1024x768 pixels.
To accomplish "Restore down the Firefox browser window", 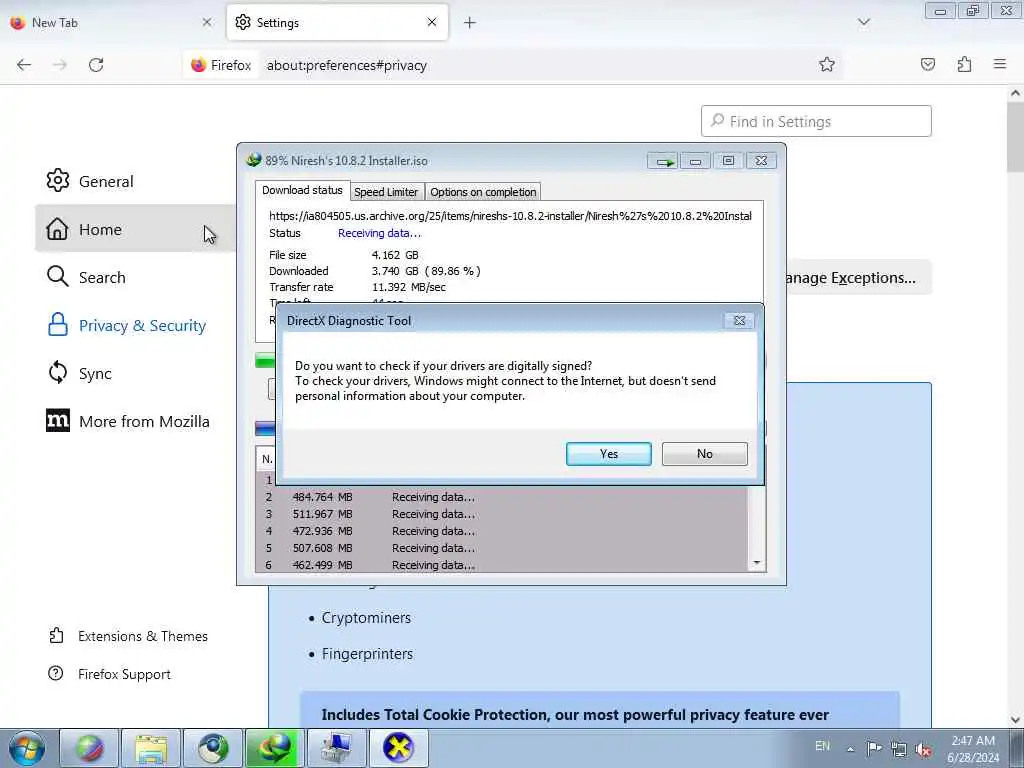I will tap(973, 11).
